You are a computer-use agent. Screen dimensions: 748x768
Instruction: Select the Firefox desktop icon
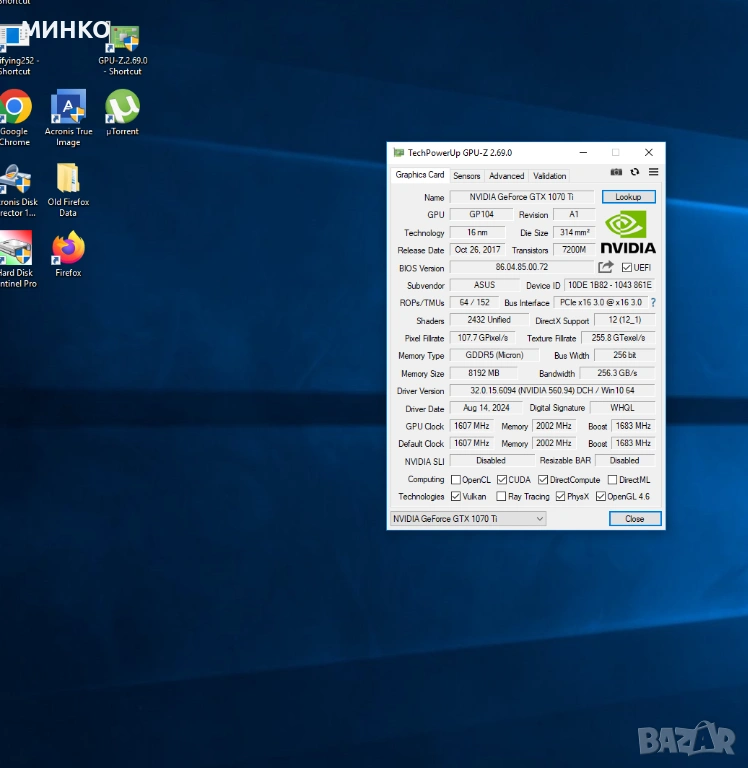coord(68,254)
